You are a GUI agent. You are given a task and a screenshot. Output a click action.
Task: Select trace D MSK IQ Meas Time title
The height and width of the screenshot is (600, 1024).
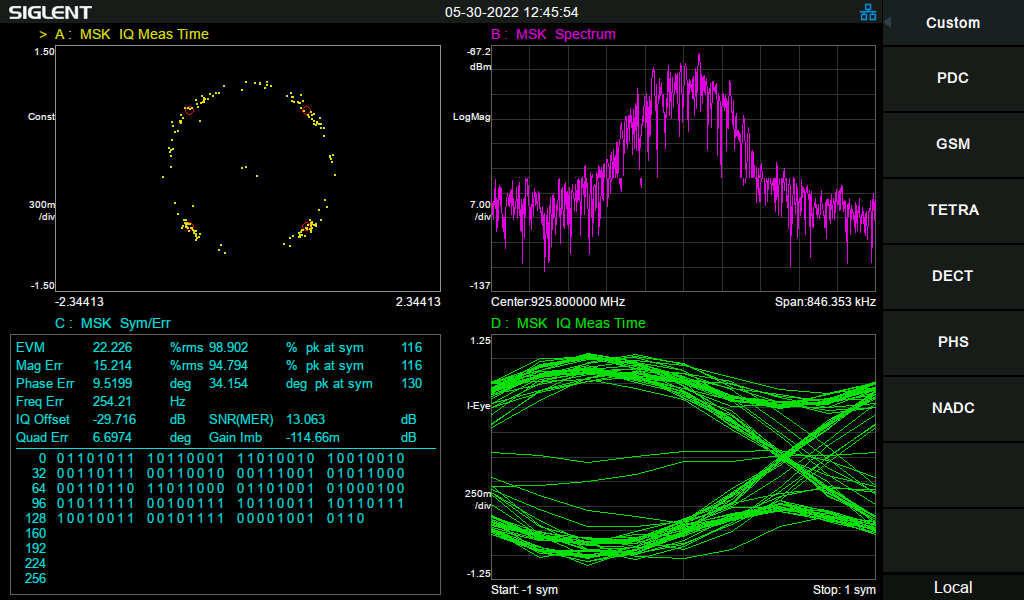pos(568,323)
